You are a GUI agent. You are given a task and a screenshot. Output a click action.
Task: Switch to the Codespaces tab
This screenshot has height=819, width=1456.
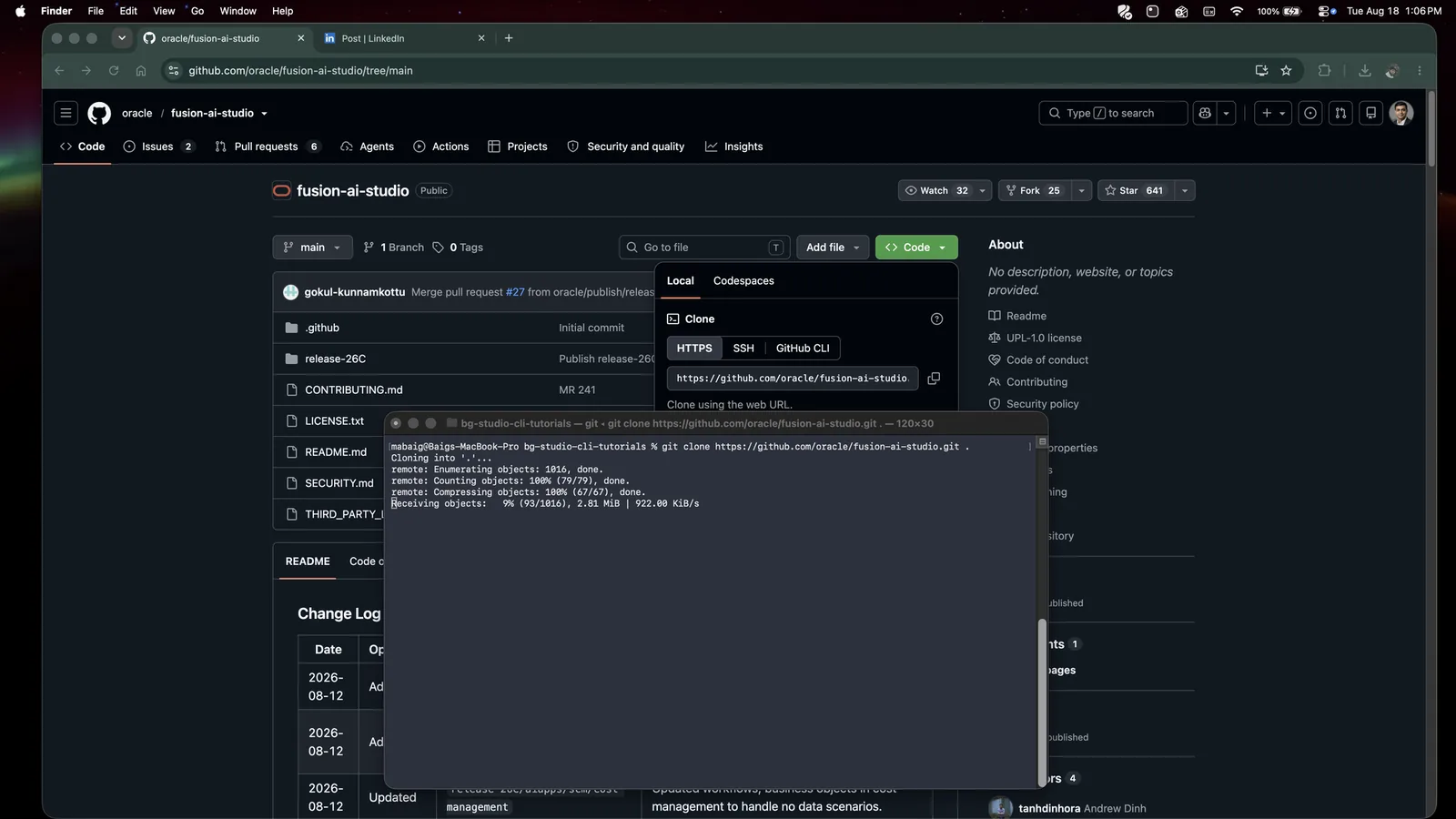click(743, 281)
